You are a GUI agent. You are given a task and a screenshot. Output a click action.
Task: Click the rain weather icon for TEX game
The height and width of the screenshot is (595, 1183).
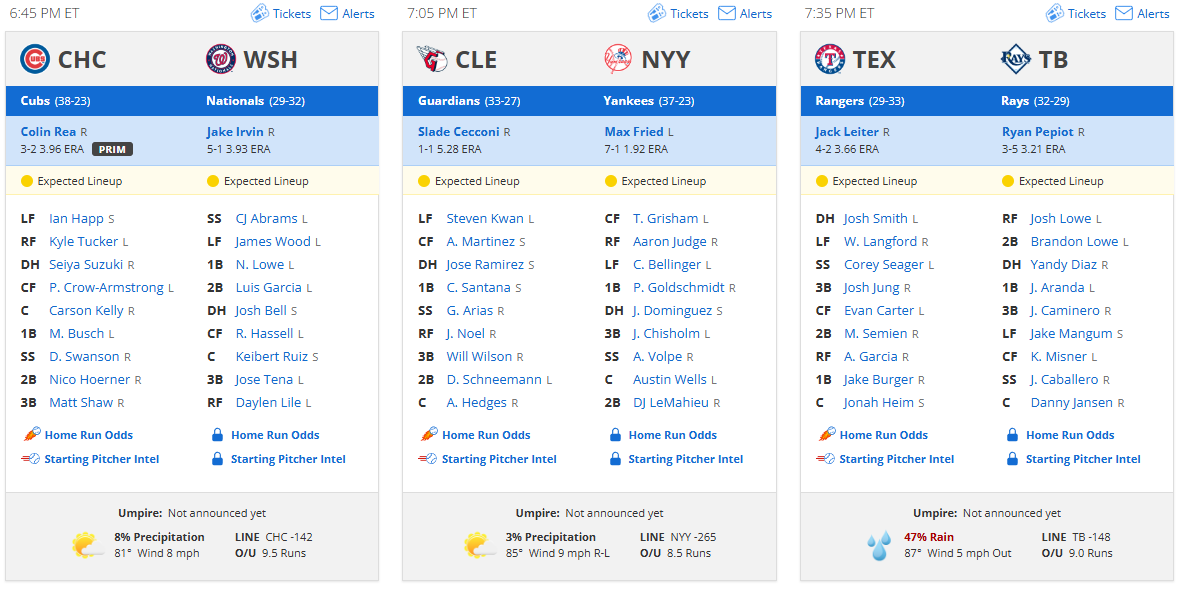(x=879, y=545)
